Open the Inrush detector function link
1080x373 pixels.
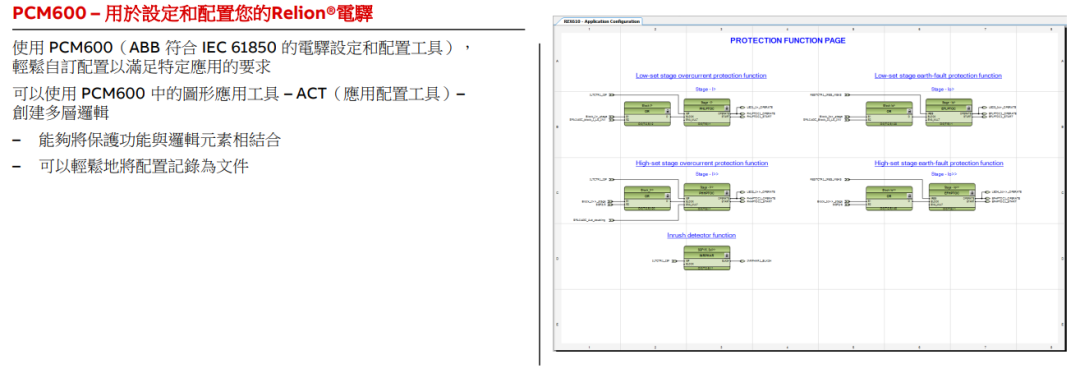click(701, 235)
